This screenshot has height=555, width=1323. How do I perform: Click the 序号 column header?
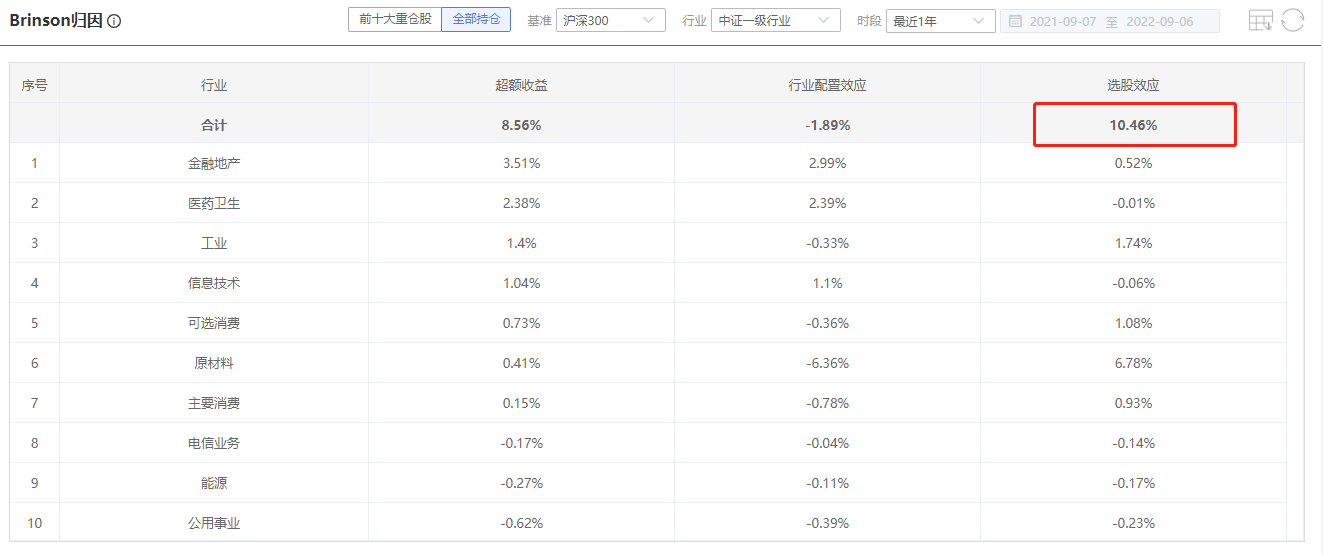click(35, 85)
